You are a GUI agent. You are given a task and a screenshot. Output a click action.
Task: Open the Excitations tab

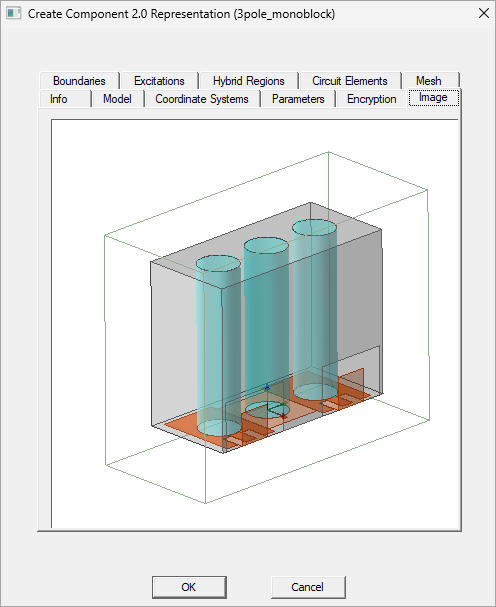(x=159, y=81)
